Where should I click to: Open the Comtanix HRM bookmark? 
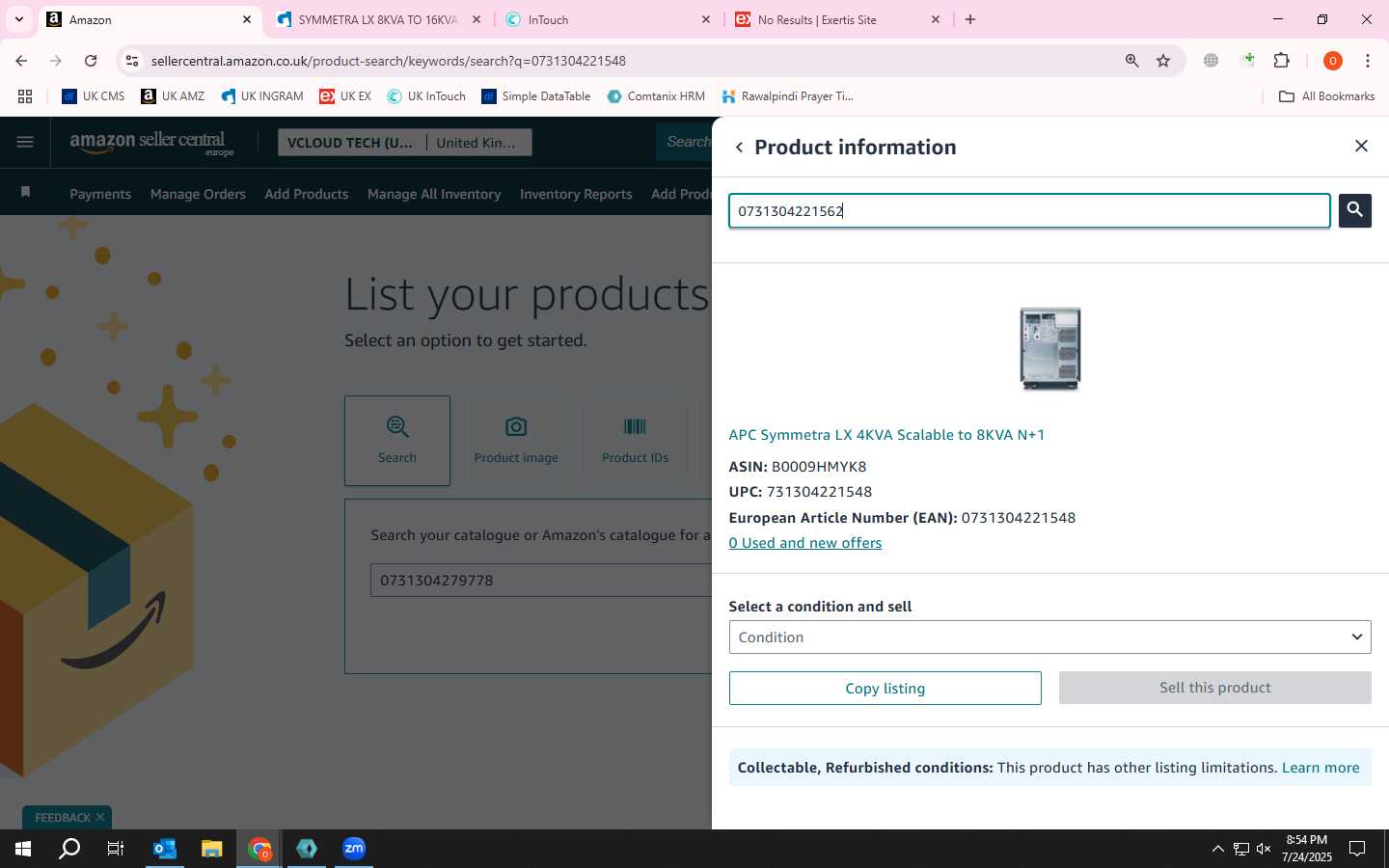tap(656, 96)
